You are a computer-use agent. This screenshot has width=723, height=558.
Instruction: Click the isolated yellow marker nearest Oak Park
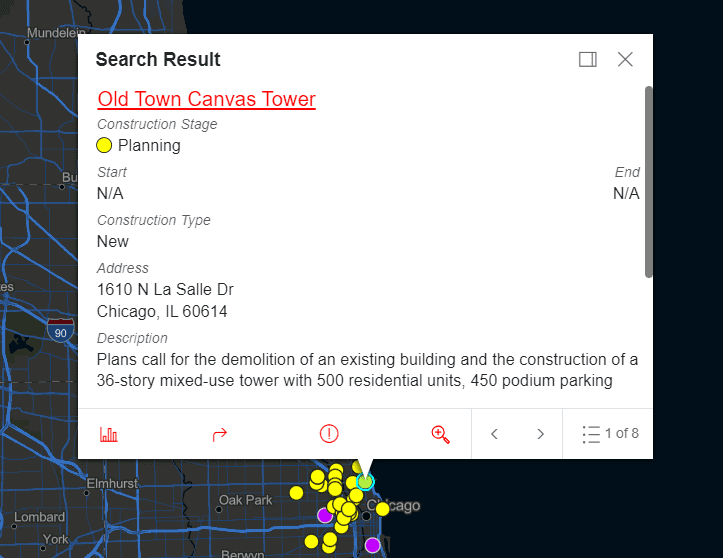(x=296, y=492)
